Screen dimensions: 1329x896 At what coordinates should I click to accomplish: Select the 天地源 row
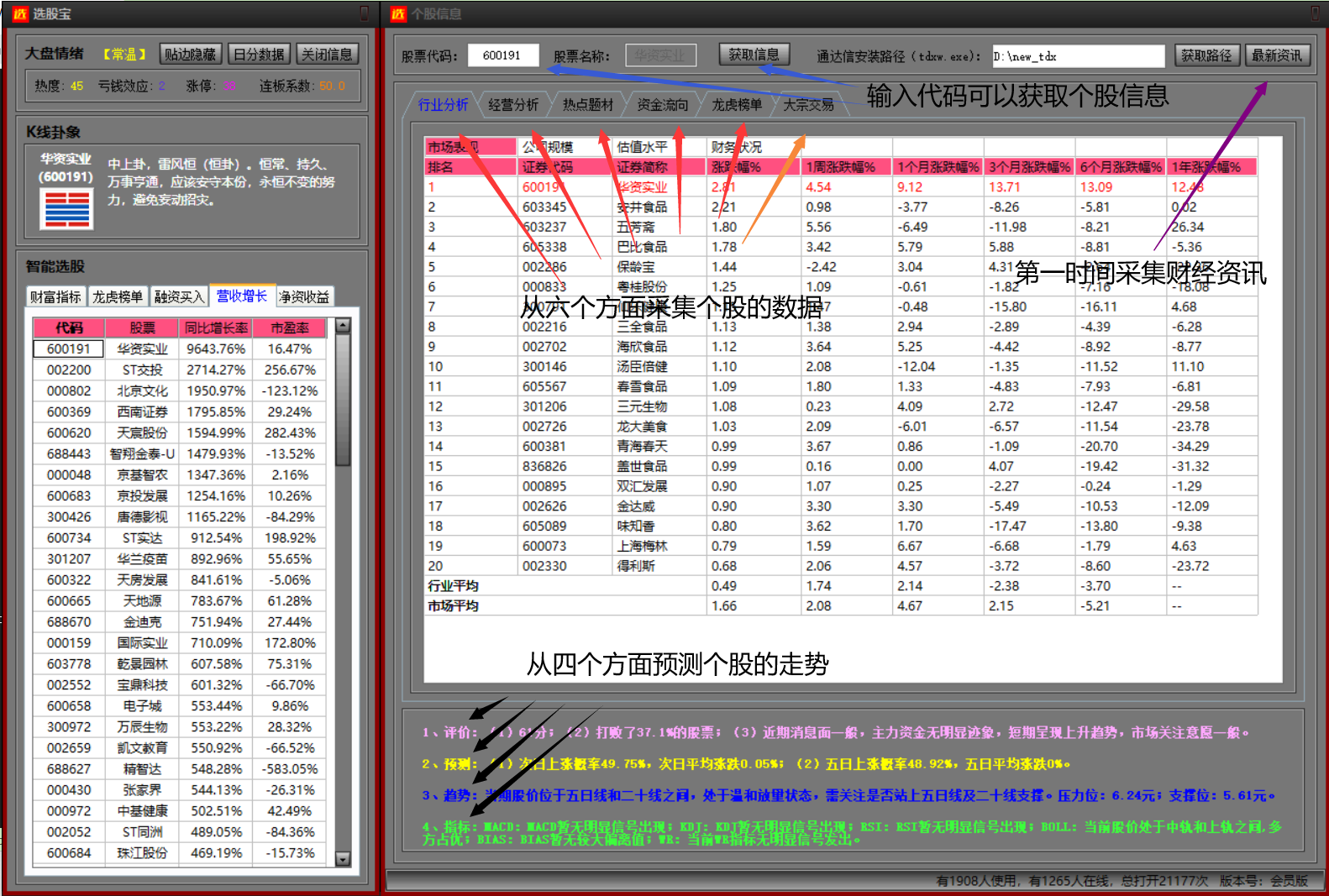[x=180, y=600]
